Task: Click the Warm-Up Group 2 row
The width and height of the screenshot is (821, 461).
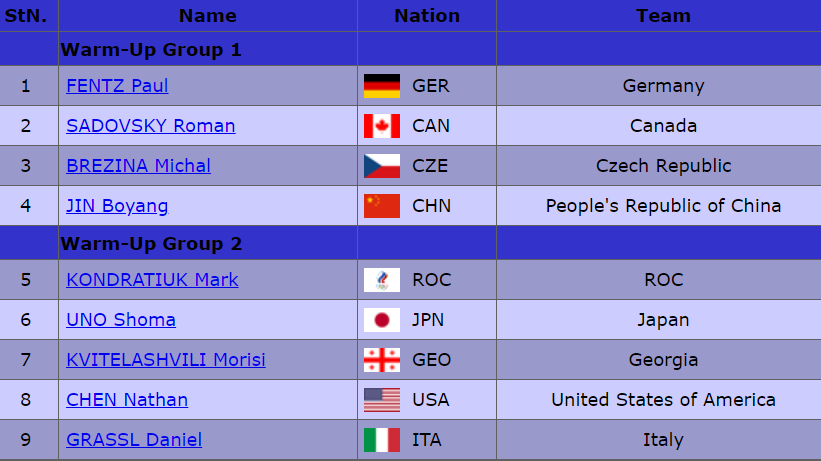Action: pyautogui.click(x=151, y=243)
